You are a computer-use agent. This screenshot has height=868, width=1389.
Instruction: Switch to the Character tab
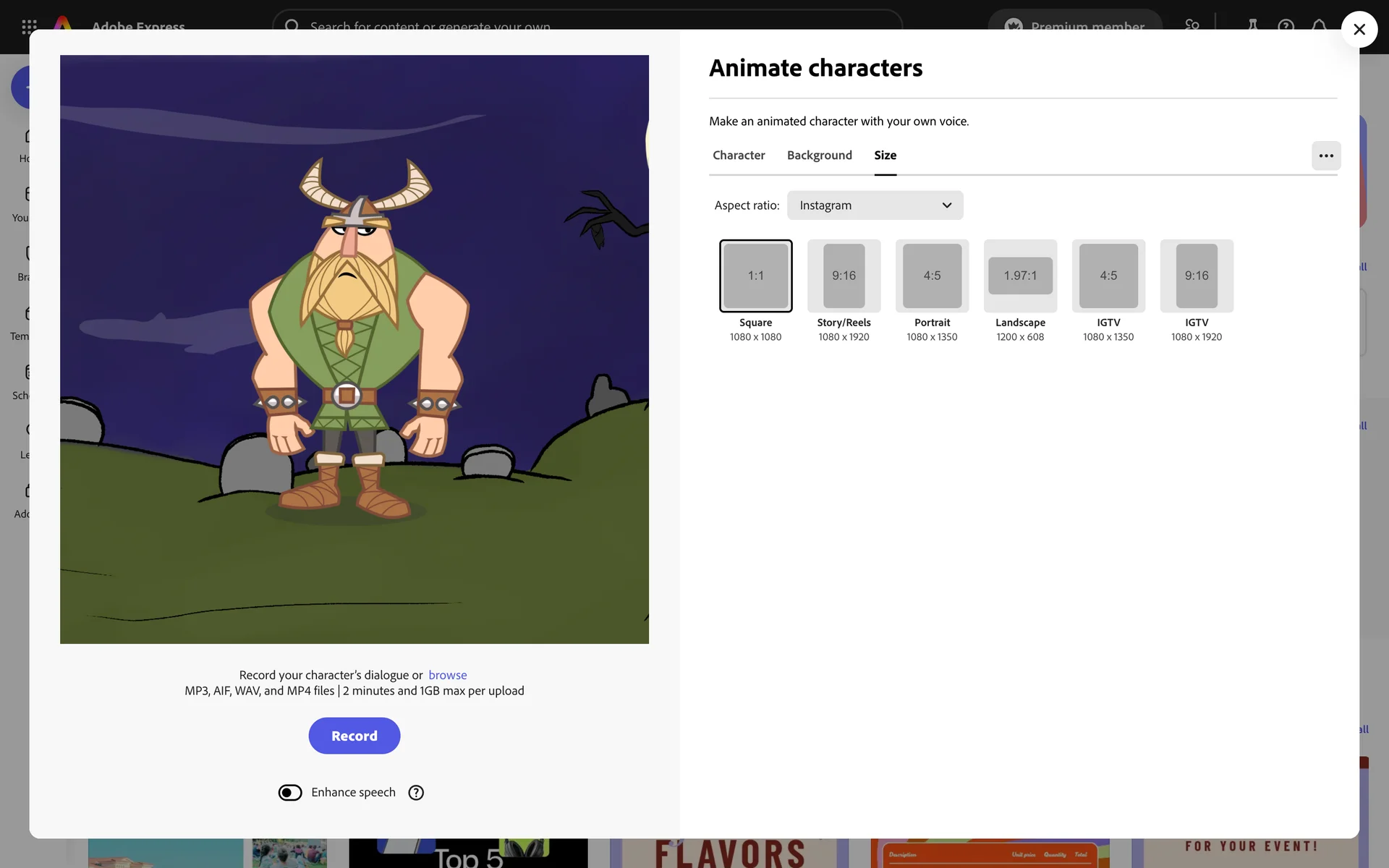(x=738, y=156)
